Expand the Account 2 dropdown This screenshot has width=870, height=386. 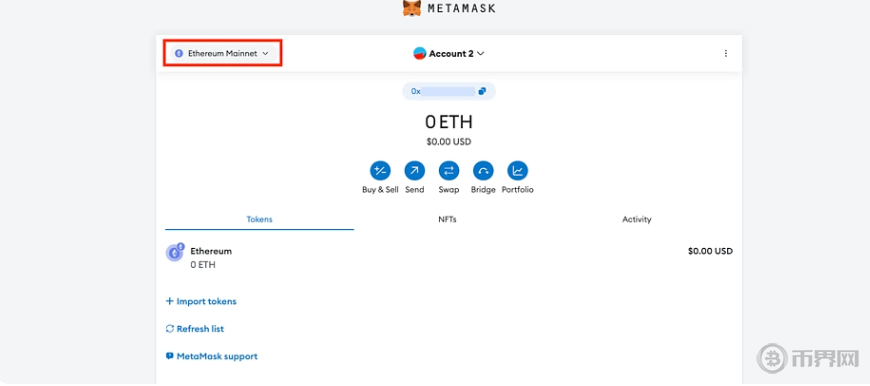[449, 53]
